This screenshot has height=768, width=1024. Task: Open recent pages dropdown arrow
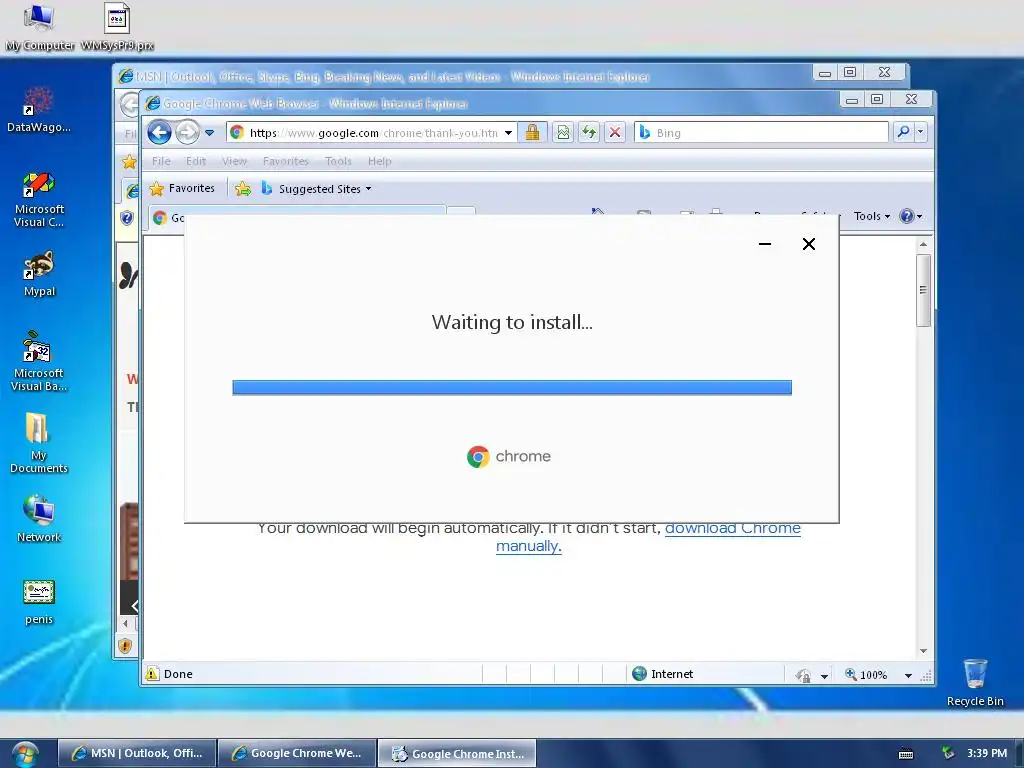(210, 133)
